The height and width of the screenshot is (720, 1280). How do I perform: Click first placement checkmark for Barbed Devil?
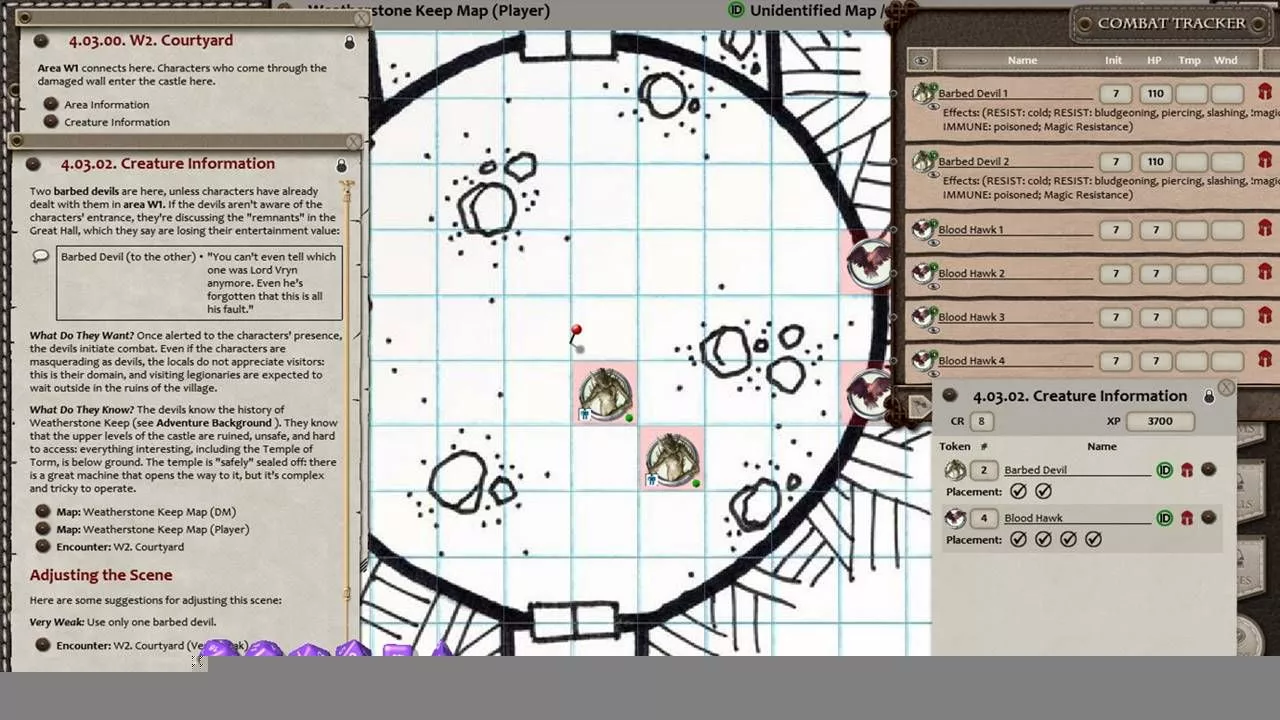coord(1018,491)
